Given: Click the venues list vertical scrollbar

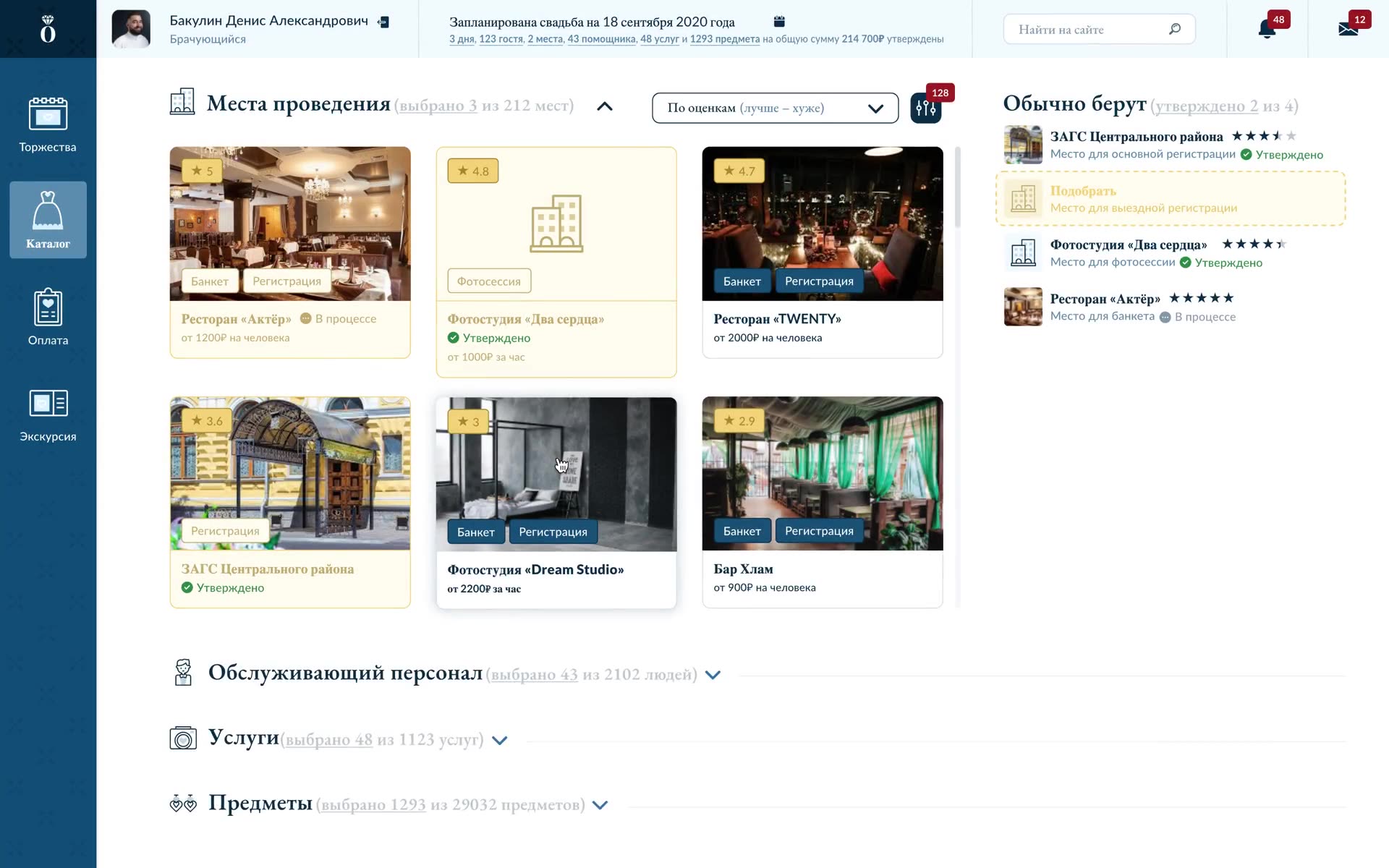Looking at the screenshot, I should pos(958,188).
